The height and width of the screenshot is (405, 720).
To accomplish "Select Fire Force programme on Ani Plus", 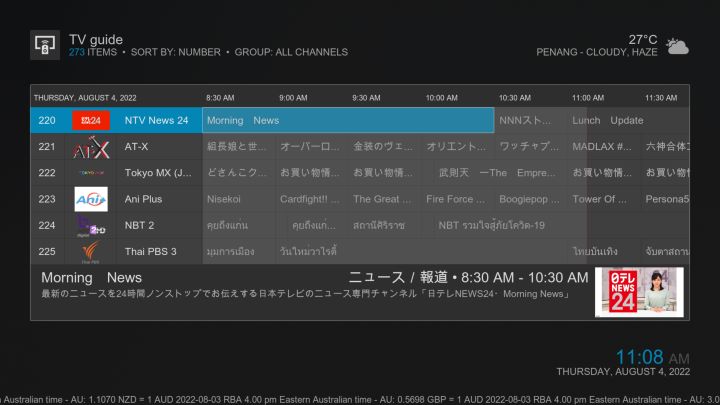I will [456, 199].
